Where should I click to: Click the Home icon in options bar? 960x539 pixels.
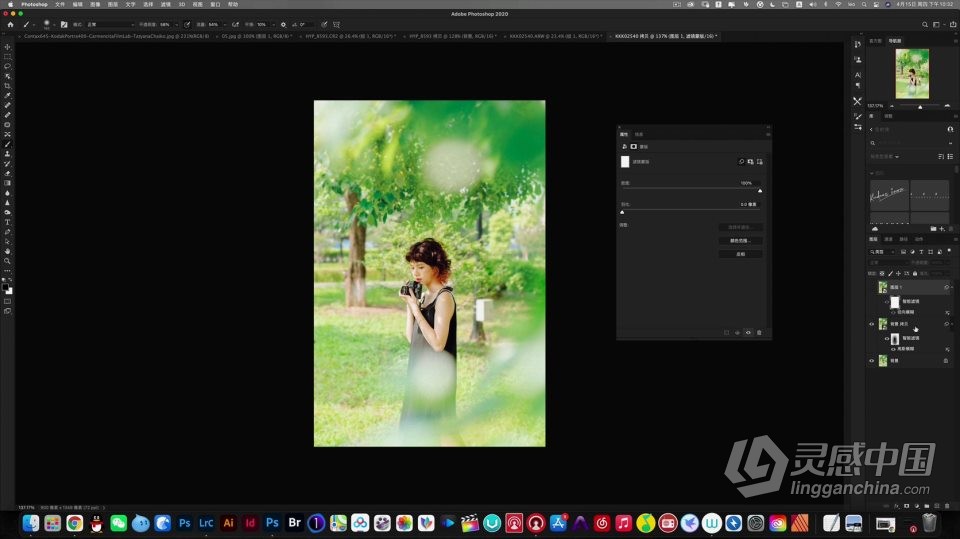[x=10, y=24]
